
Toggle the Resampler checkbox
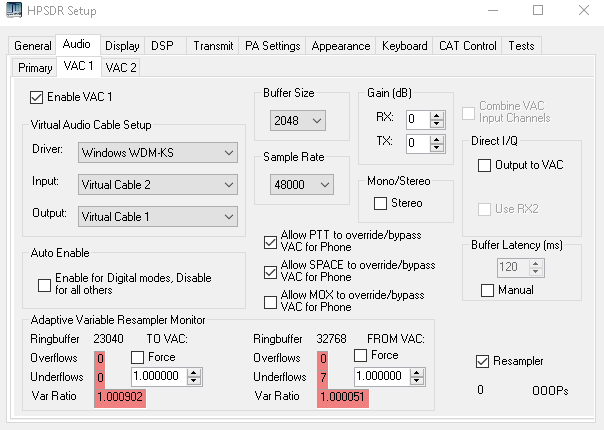(x=484, y=361)
